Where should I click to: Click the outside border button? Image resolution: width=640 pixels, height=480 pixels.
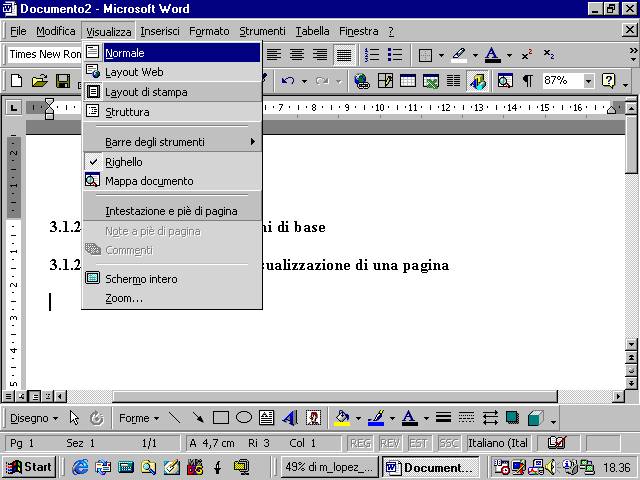(x=425, y=55)
